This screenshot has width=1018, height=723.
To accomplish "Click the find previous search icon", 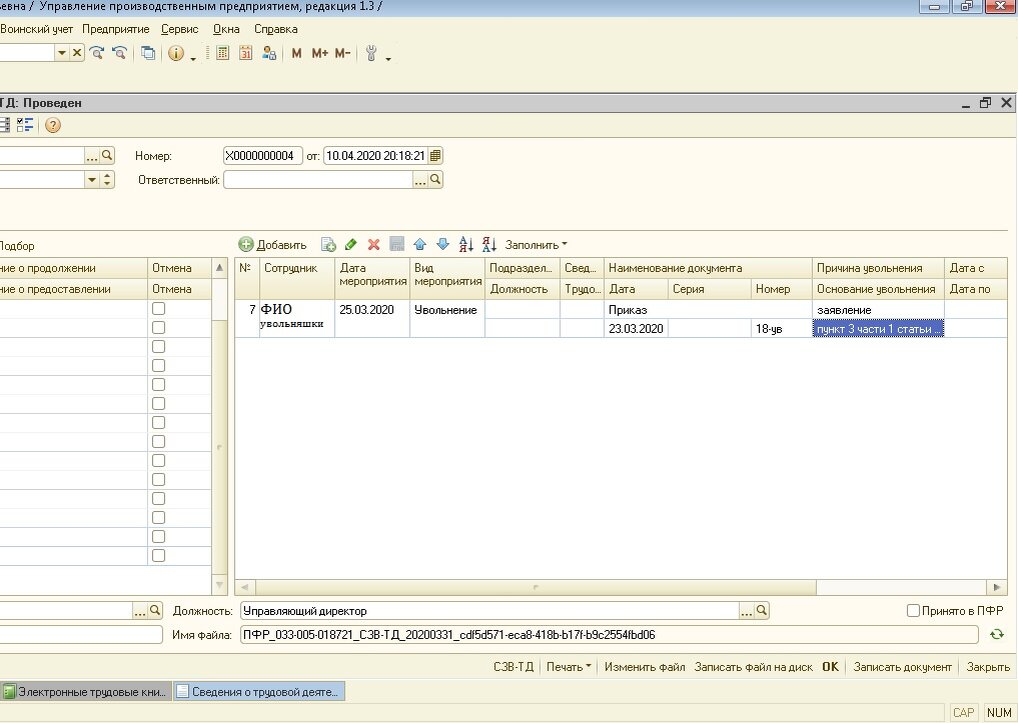I will (119, 53).
